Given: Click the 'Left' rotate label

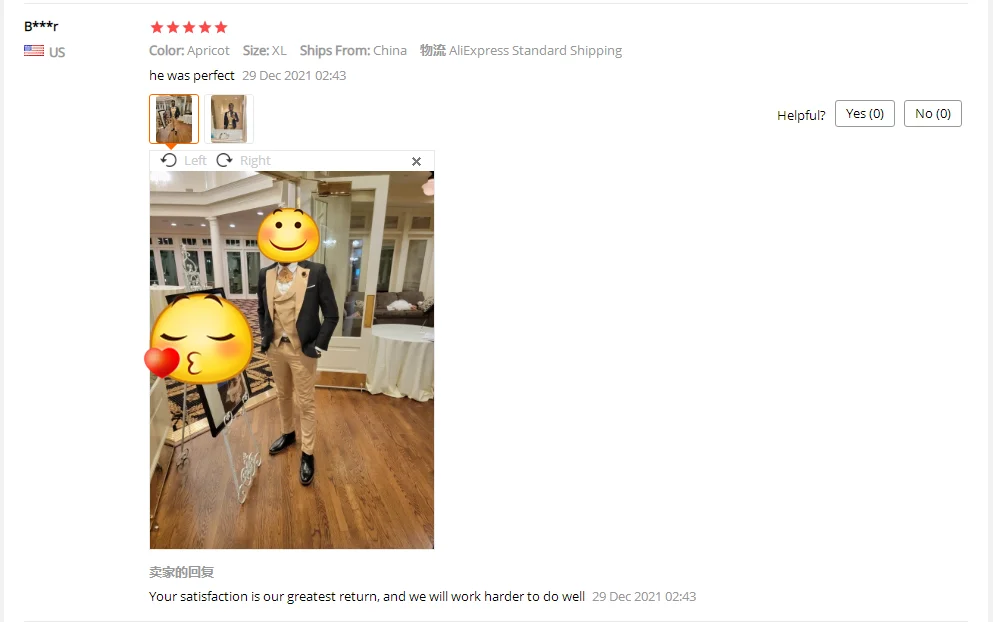Looking at the screenshot, I should tap(195, 161).
